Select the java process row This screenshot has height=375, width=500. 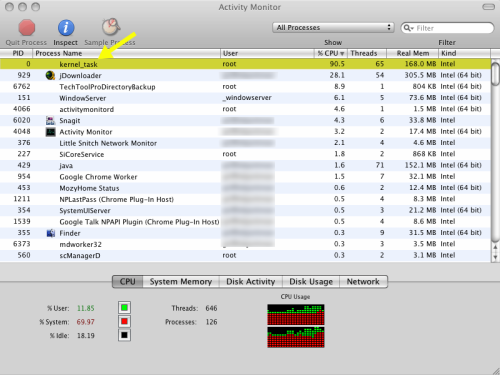click(x=245, y=165)
